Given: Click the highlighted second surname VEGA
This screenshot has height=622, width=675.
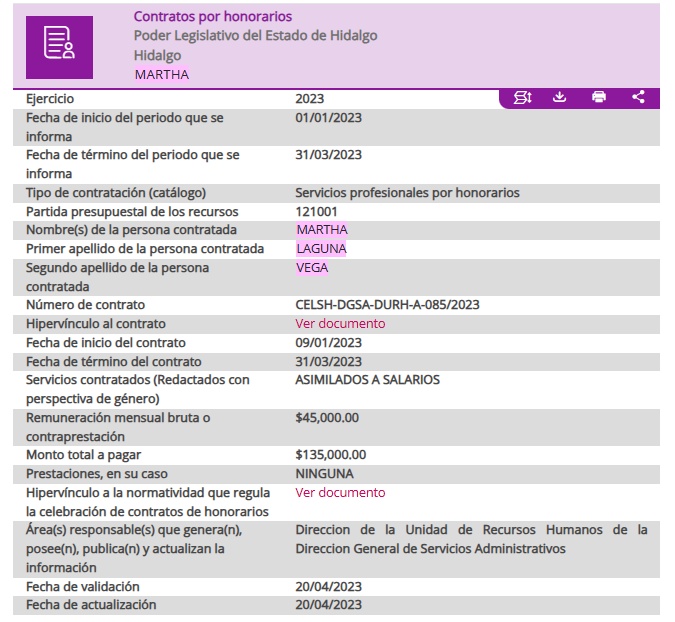Looking at the screenshot, I should pos(312,268).
